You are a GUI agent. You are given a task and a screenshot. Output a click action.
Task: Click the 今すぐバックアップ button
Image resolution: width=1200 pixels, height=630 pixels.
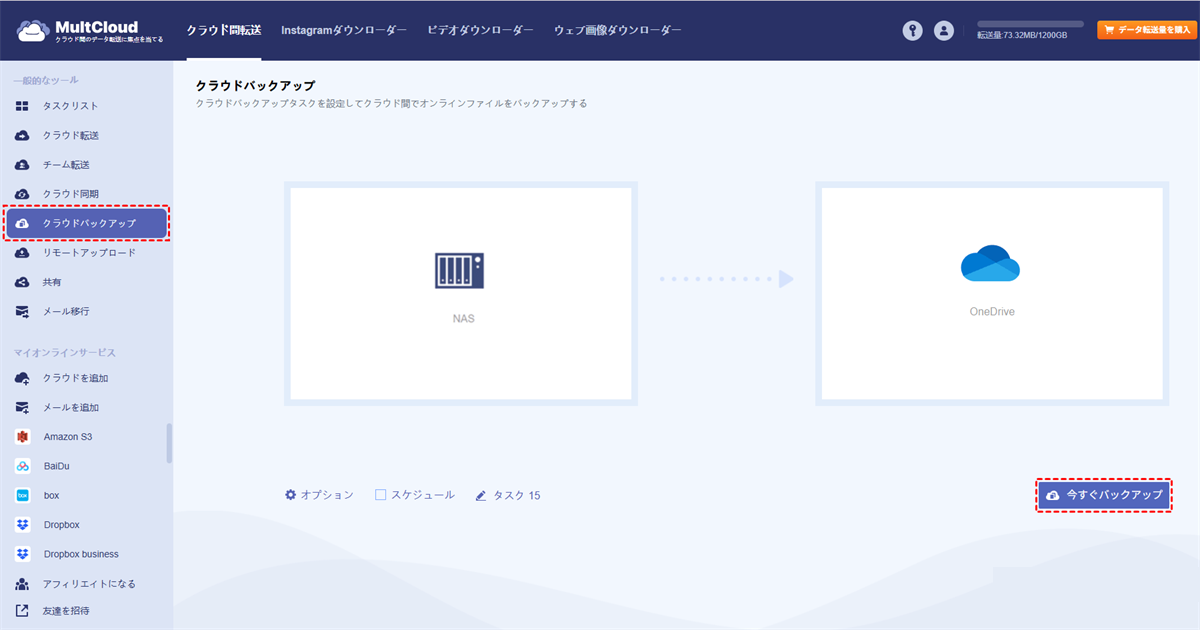[1103, 495]
